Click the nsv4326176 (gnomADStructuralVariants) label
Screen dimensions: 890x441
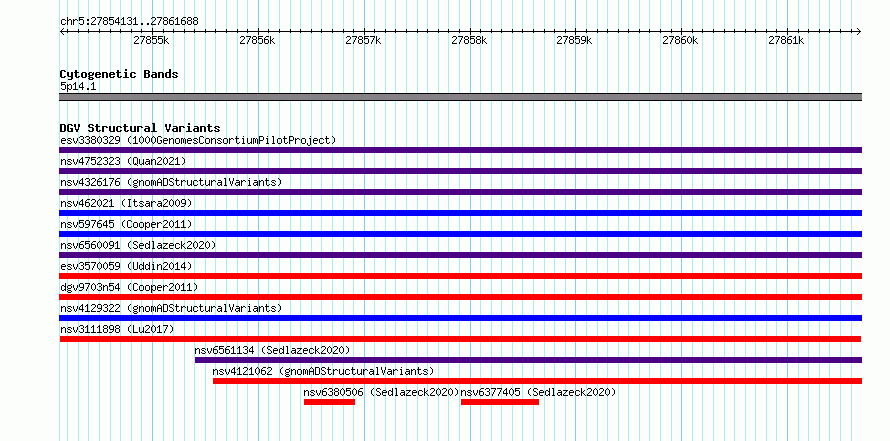click(171, 182)
